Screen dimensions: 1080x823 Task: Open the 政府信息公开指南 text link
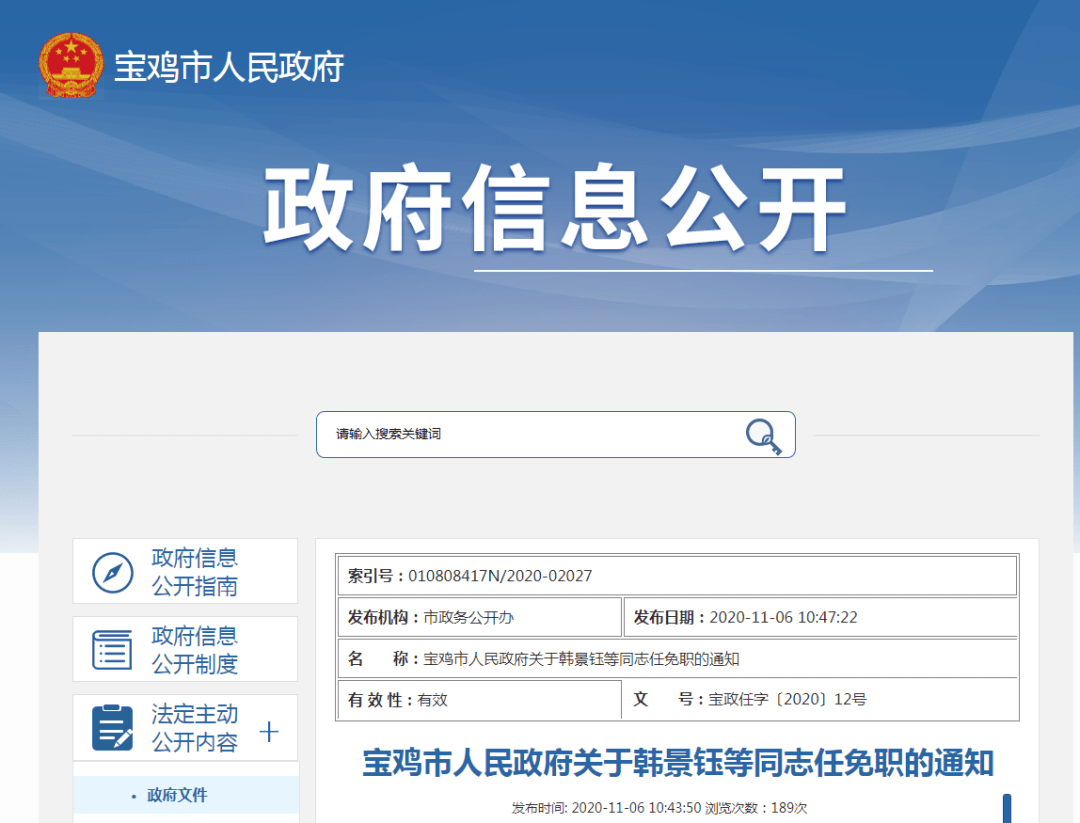coord(195,572)
